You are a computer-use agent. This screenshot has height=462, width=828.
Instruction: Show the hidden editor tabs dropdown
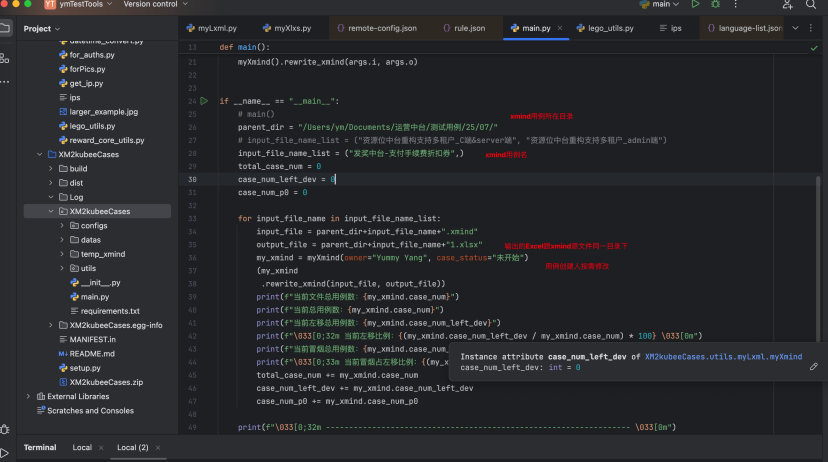point(795,28)
